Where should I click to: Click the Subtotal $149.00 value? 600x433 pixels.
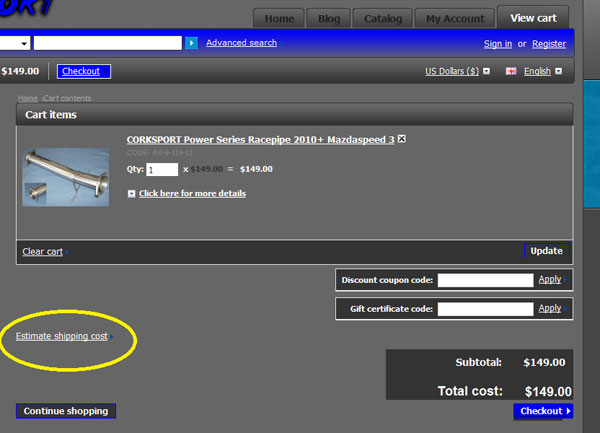click(x=544, y=362)
